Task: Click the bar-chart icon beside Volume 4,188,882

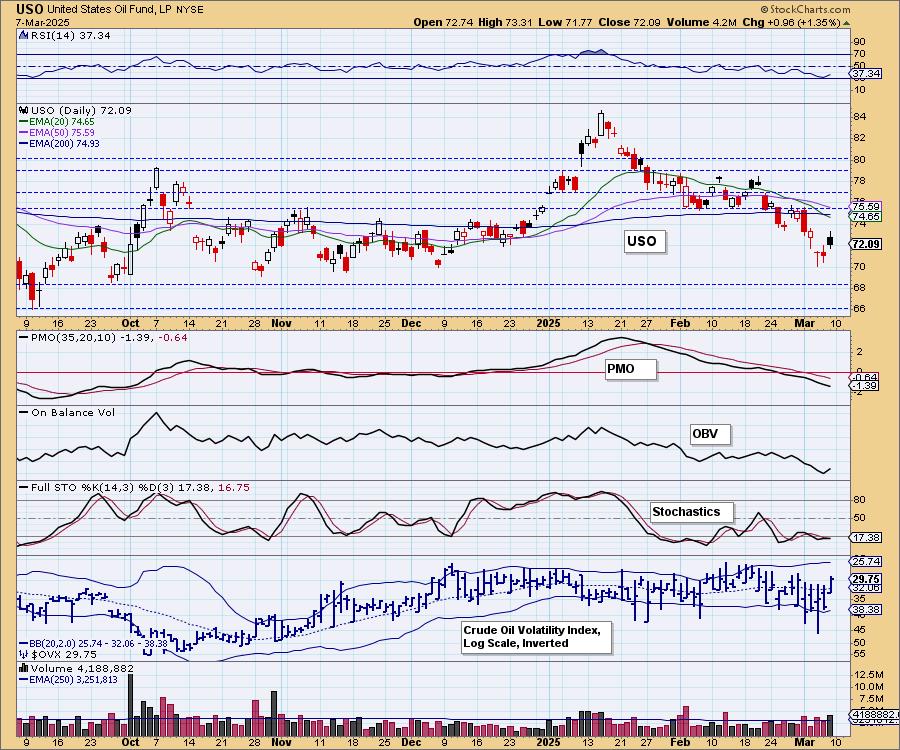Action: click(x=24, y=668)
